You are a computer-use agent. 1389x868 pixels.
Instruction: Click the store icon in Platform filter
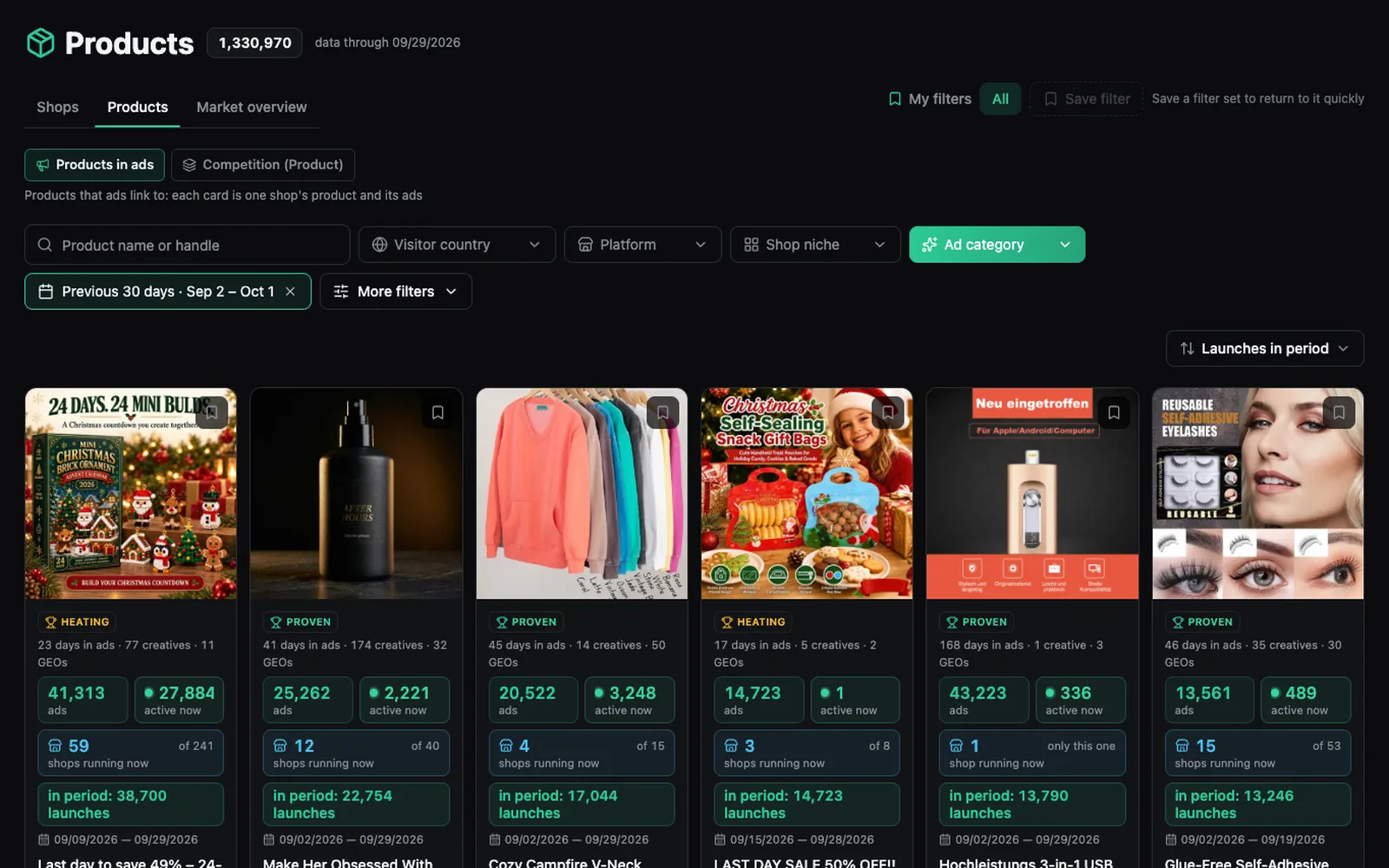pos(585,245)
